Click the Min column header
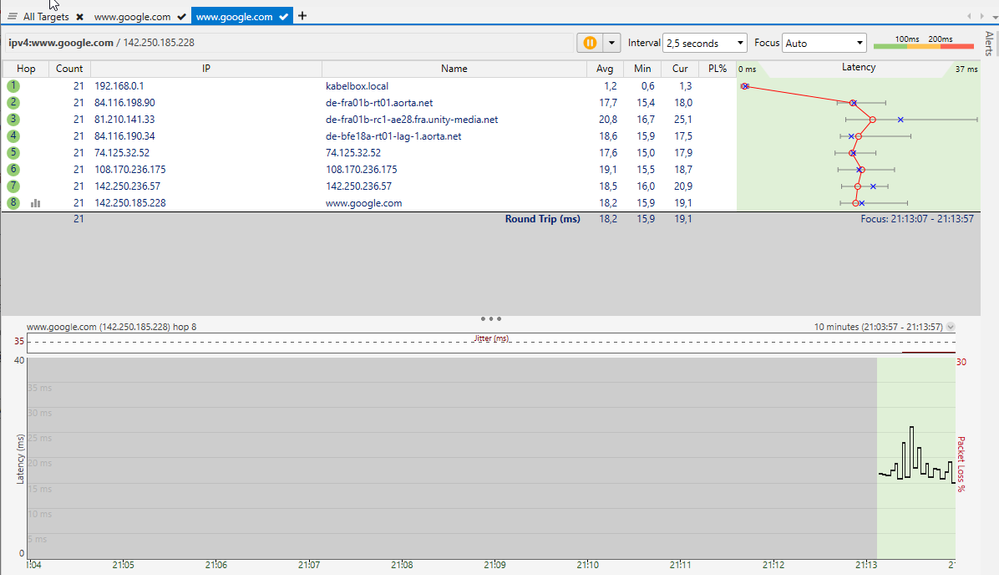This screenshot has width=999, height=575. 642,69
